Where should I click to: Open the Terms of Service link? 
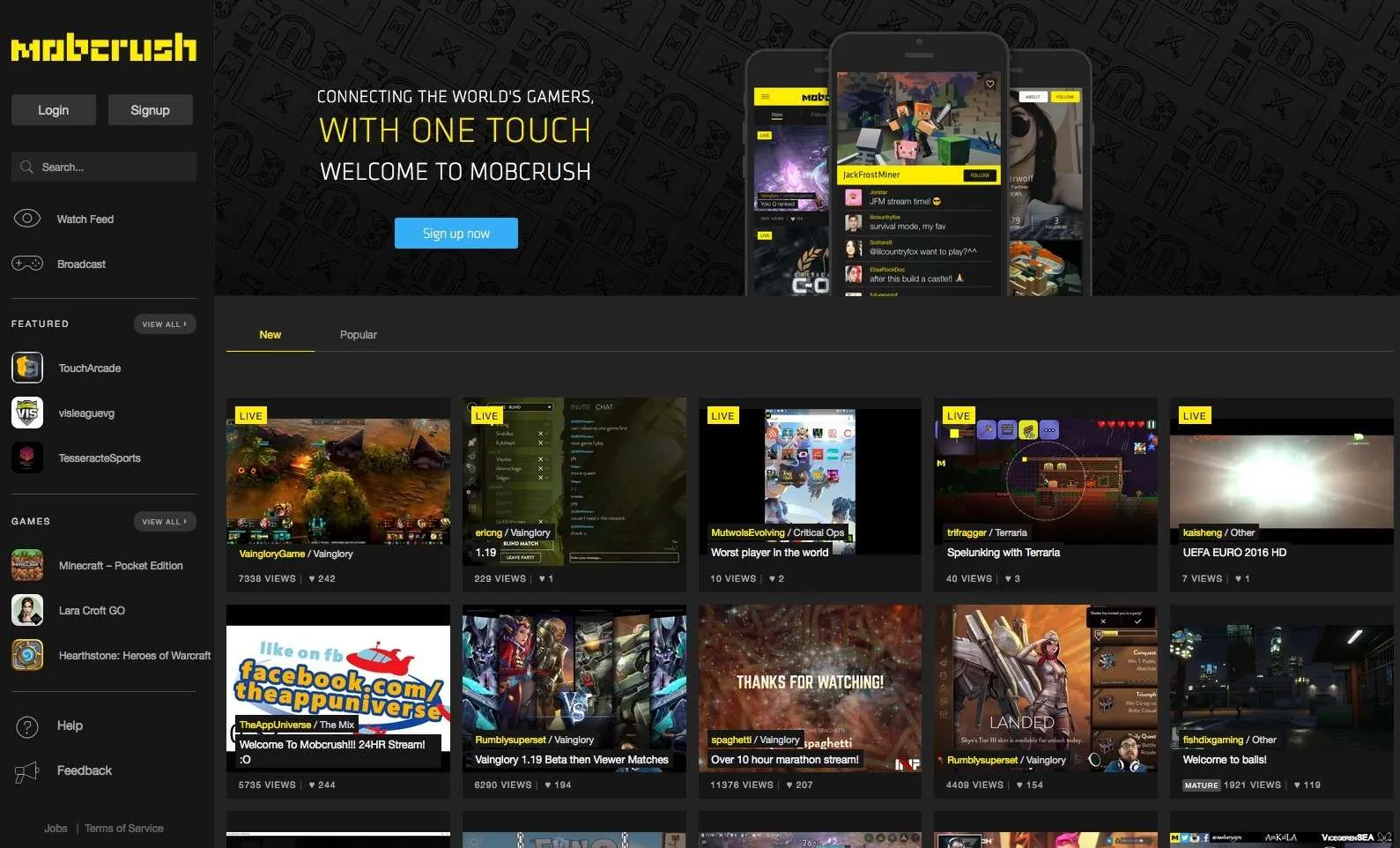124,829
